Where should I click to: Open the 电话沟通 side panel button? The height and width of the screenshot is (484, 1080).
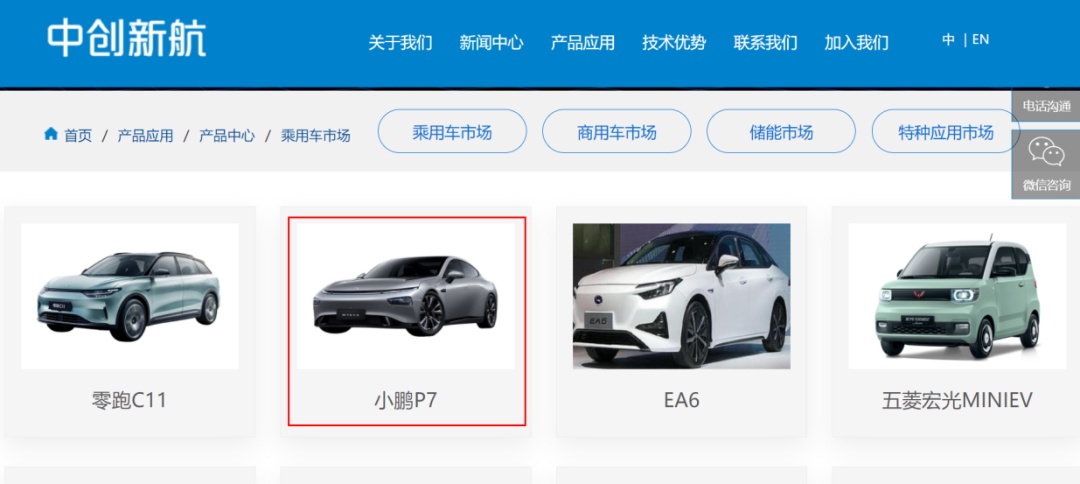pyautogui.click(x=1046, y=106)
